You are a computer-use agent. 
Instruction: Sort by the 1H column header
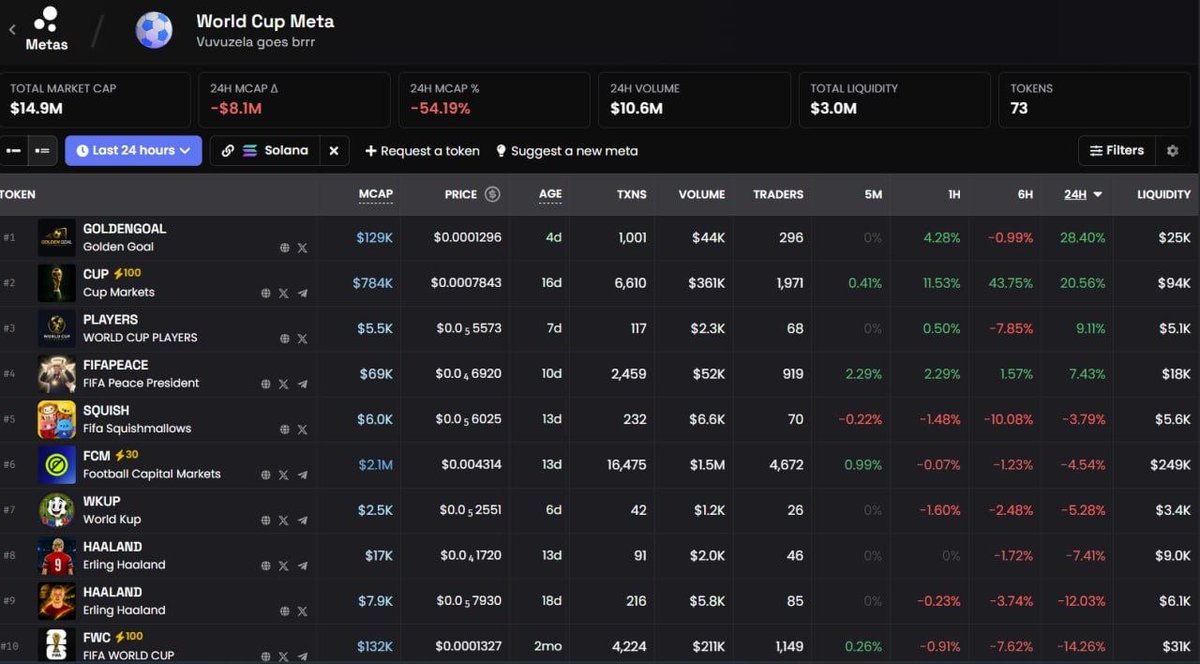(954, 194)
